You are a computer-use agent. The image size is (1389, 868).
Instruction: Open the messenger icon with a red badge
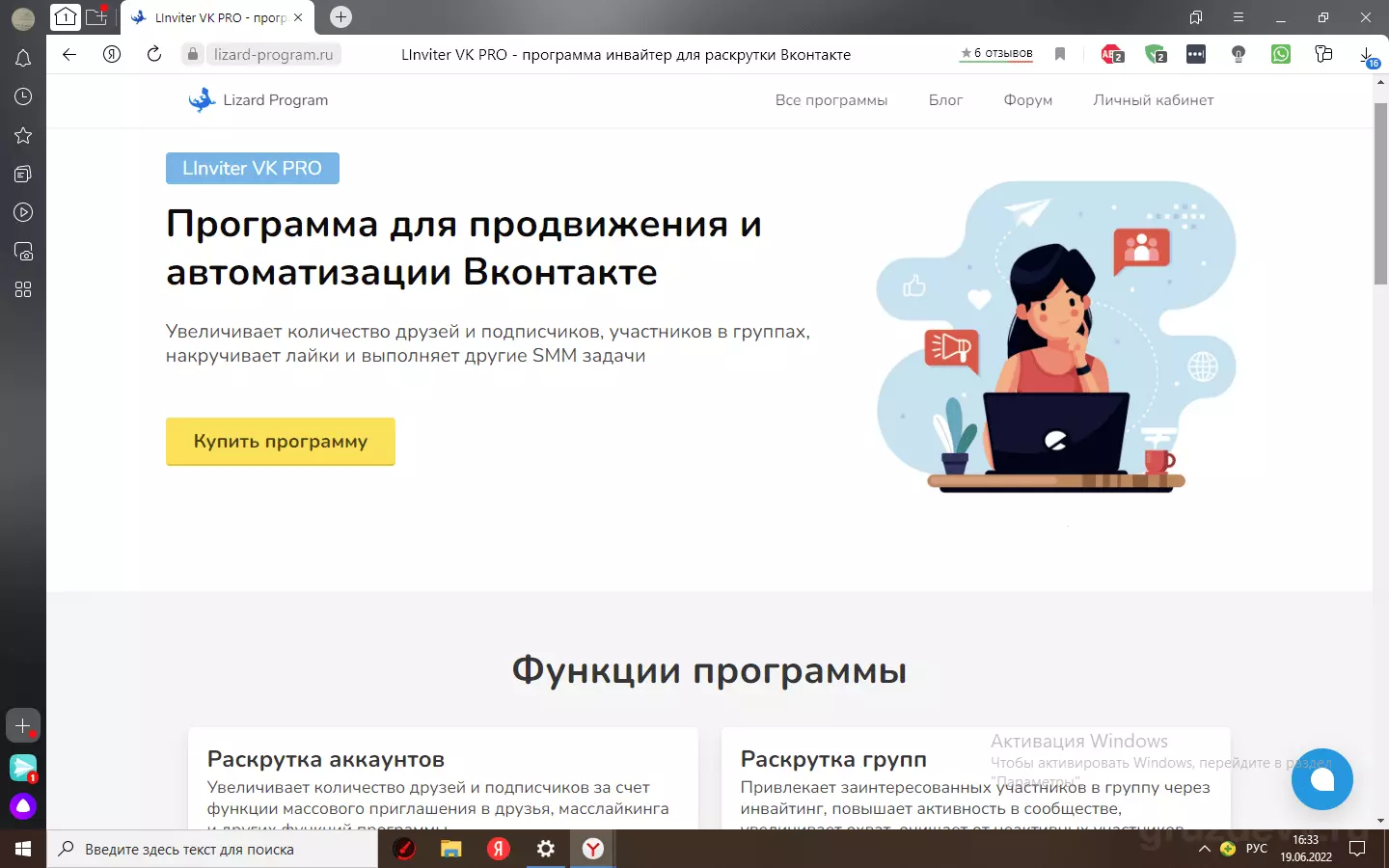click(x=23, y=768)
